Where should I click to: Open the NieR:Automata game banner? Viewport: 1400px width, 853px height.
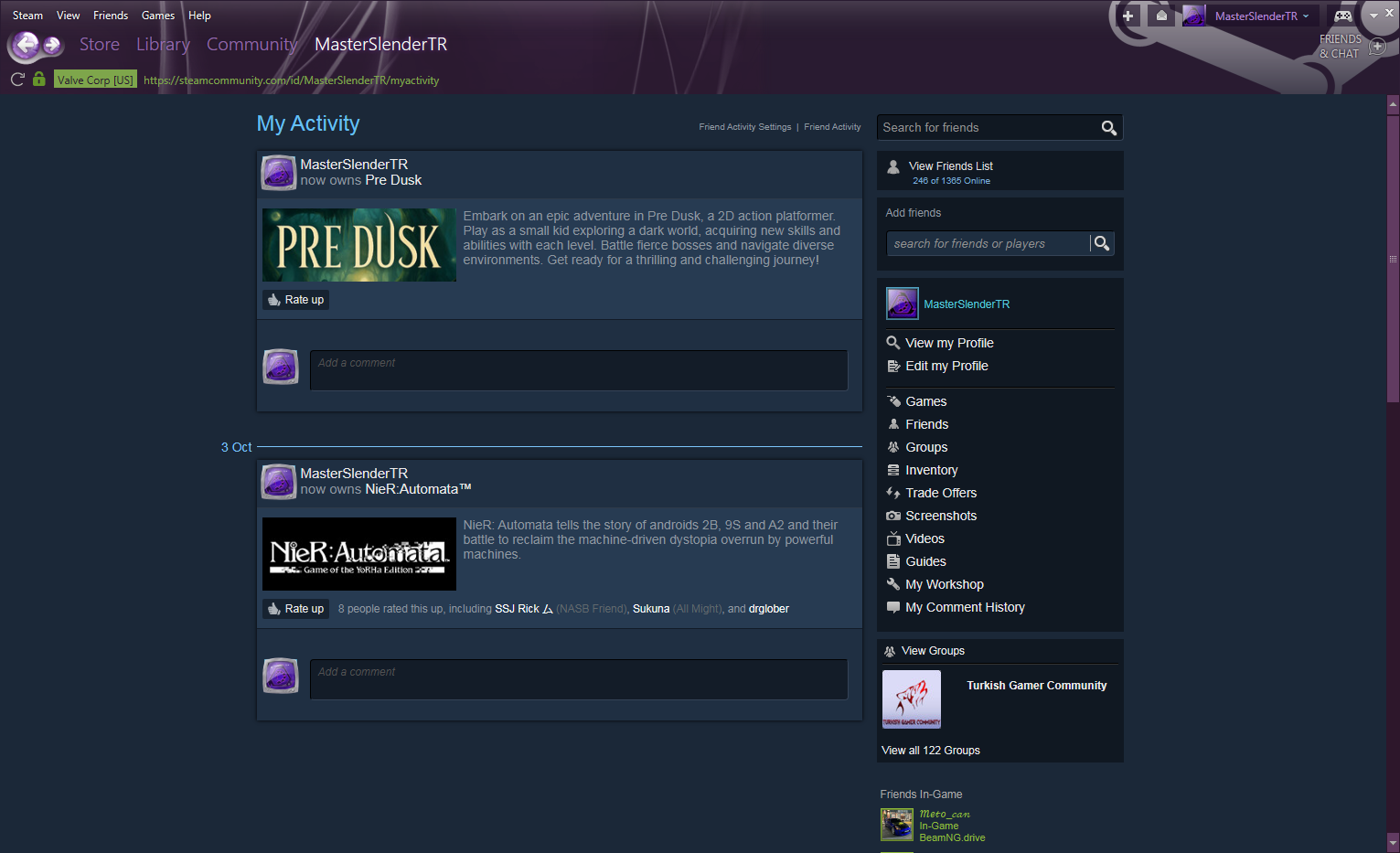coord(359,554)
